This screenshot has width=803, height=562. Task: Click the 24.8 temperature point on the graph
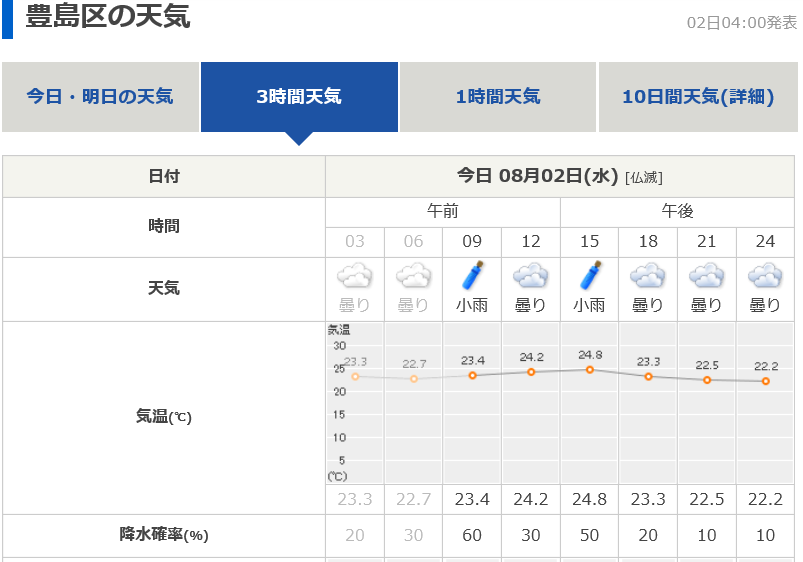point(590,370)
